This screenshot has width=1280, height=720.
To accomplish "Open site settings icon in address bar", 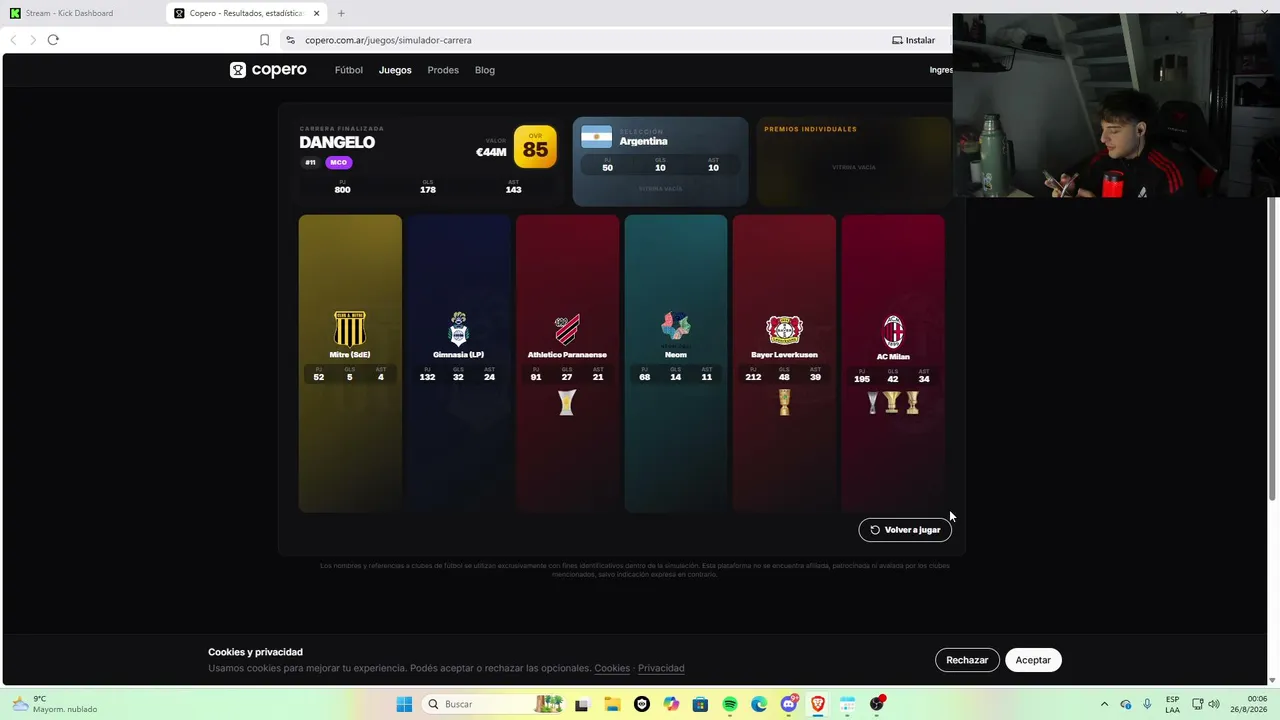I will (290, 40).
